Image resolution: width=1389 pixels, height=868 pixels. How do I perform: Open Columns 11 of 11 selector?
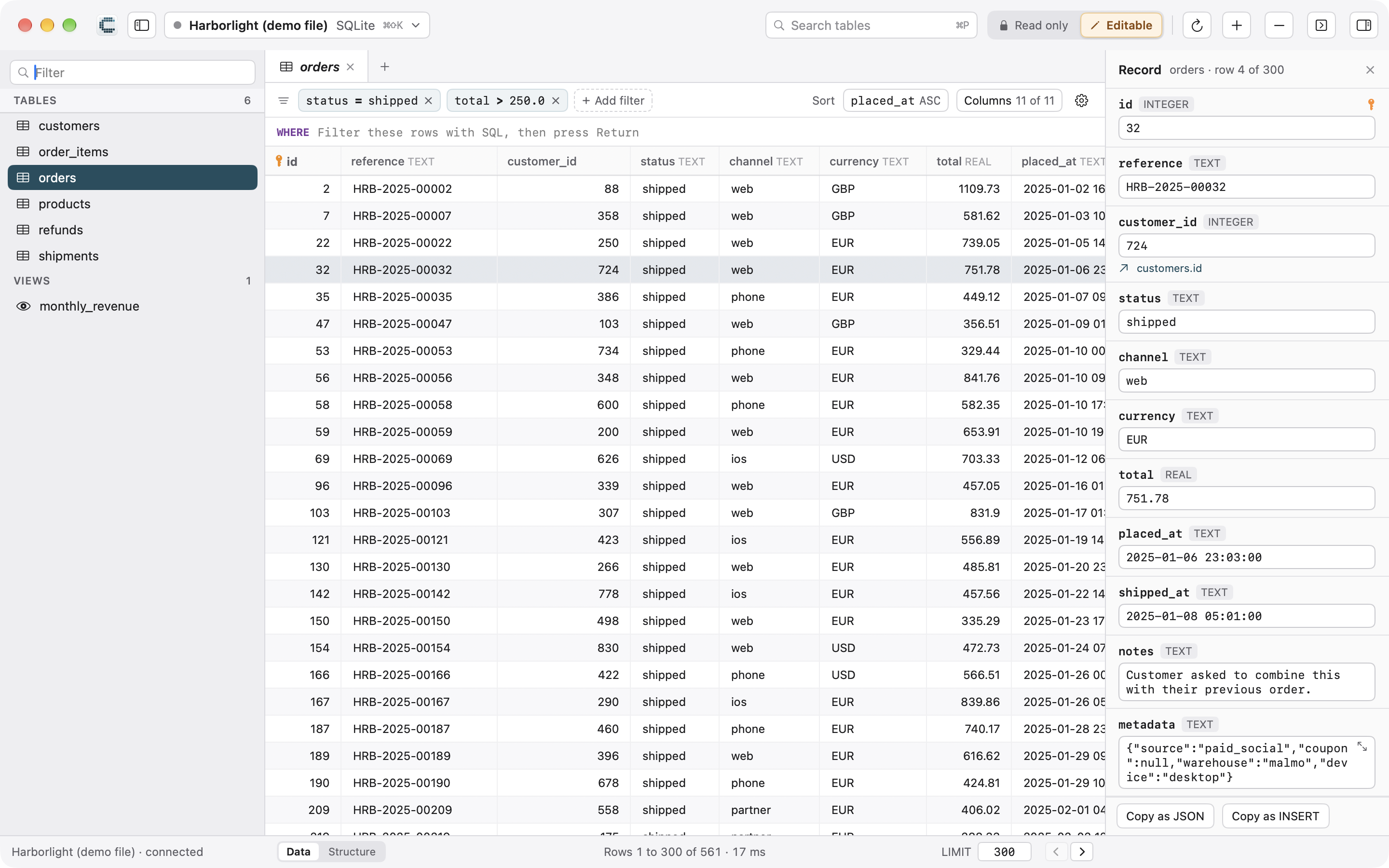1009,100
